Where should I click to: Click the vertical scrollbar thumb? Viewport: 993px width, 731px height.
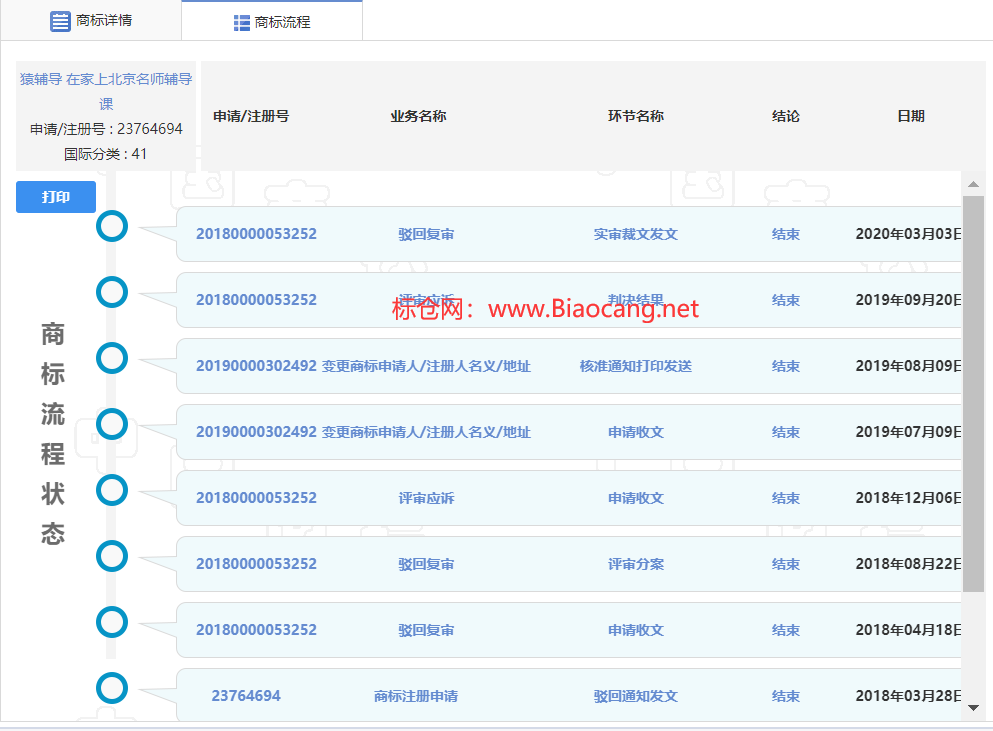tap(973, 394)
